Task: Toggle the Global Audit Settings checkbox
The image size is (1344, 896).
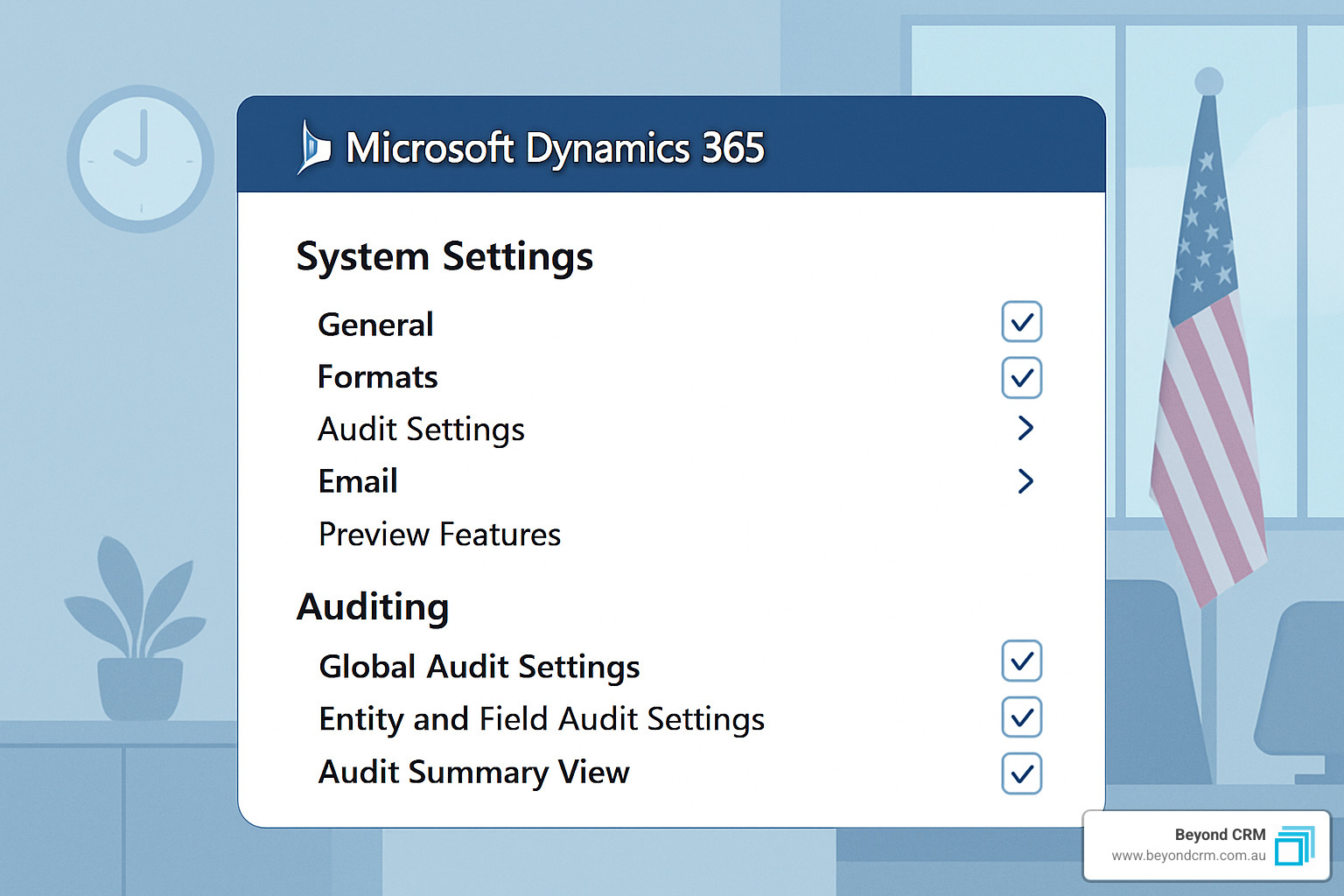Action: point(1021,661)
